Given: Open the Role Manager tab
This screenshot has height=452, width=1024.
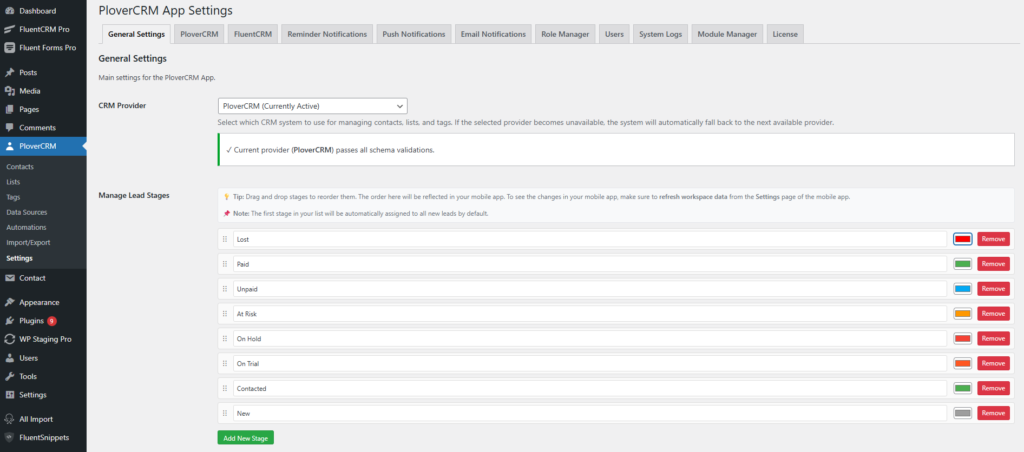Looking at the screenshot, I should point(564,34).
